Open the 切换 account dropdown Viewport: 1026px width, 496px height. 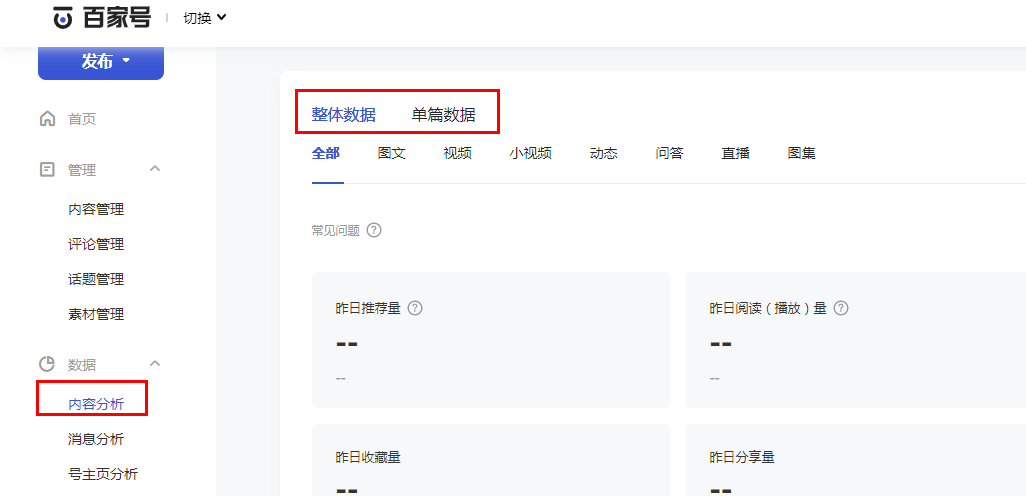tap(204, 18)
